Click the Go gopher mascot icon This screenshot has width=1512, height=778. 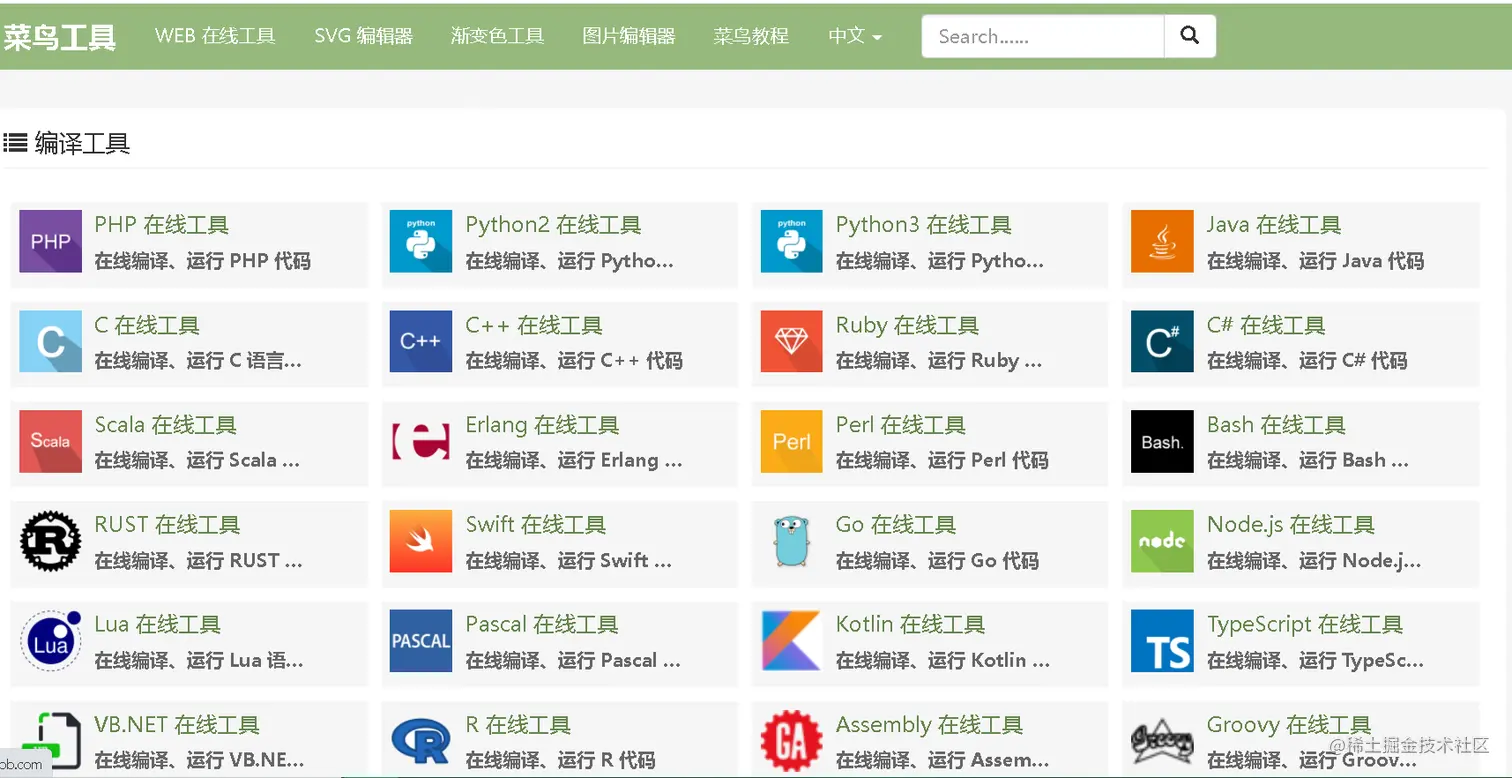(791, 541)
